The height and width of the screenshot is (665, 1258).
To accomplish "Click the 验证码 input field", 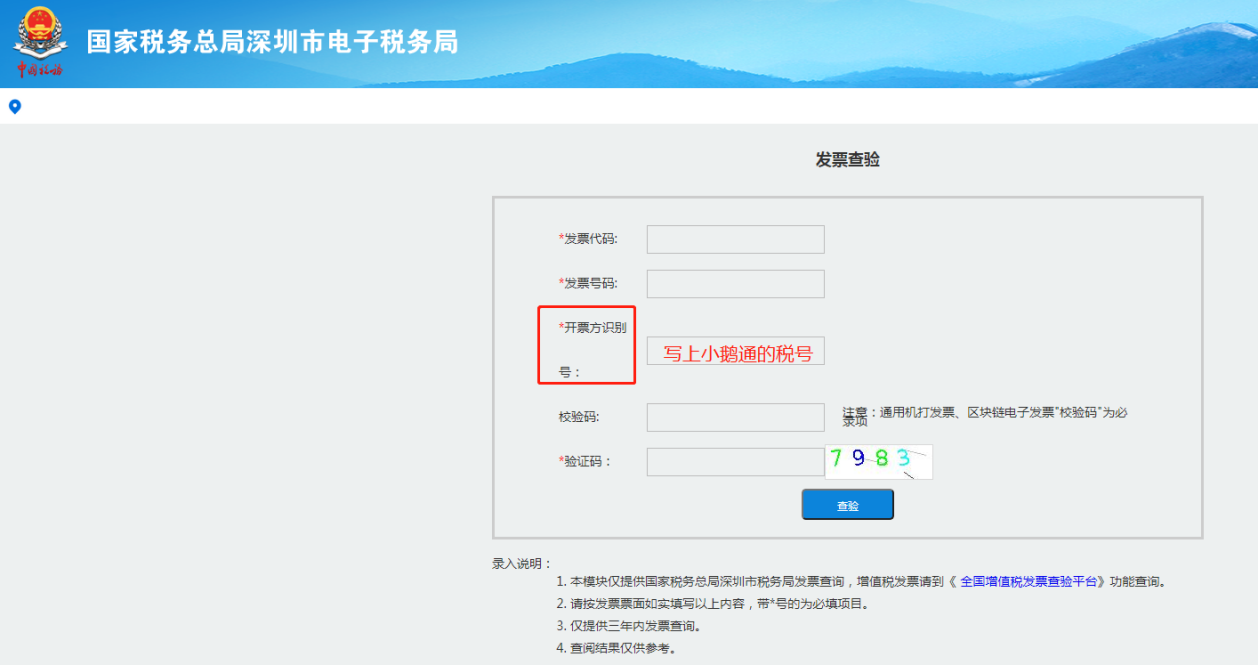I will (x=735, y=462).
